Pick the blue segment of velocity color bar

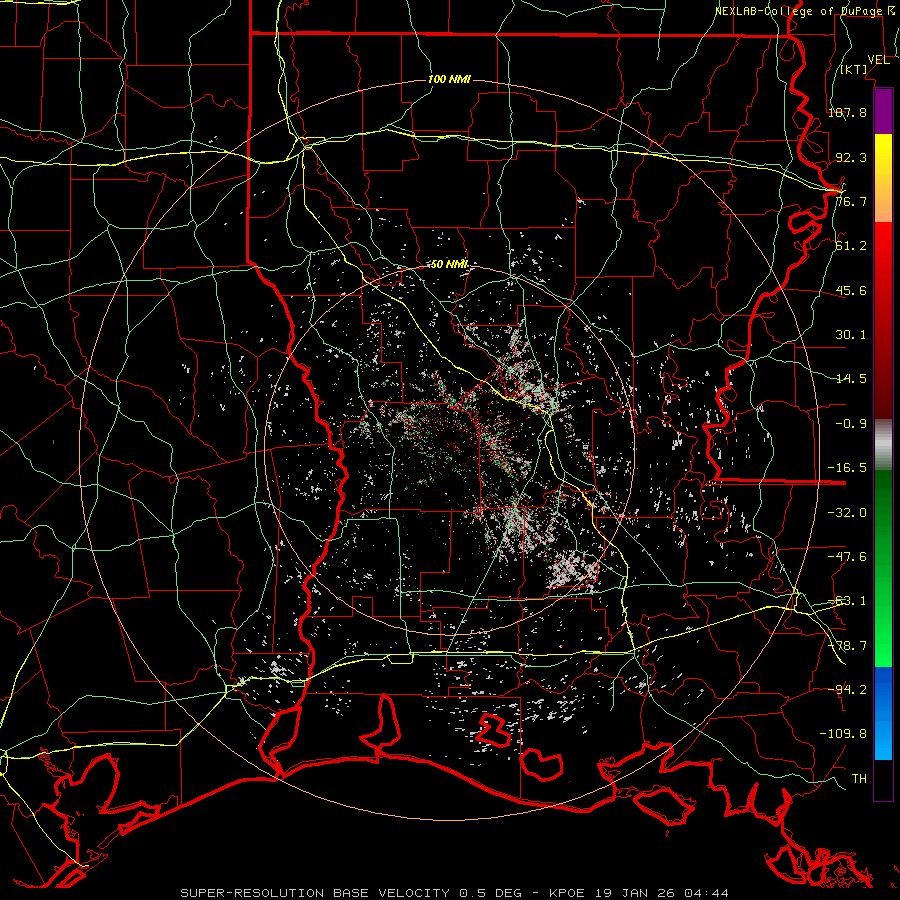(883, 713)
